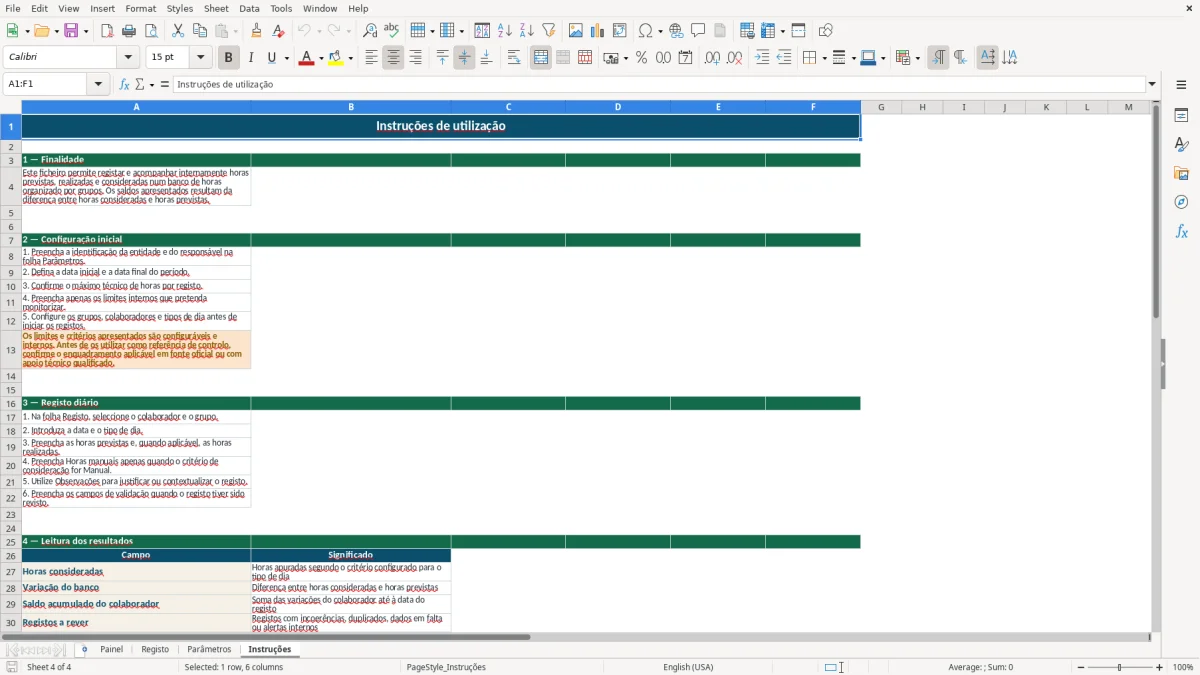Image resolution: width=1200 pixels, height=675 pixels.
Task: Click the Clone Formatting paintbrush icon
Action: 257,31
